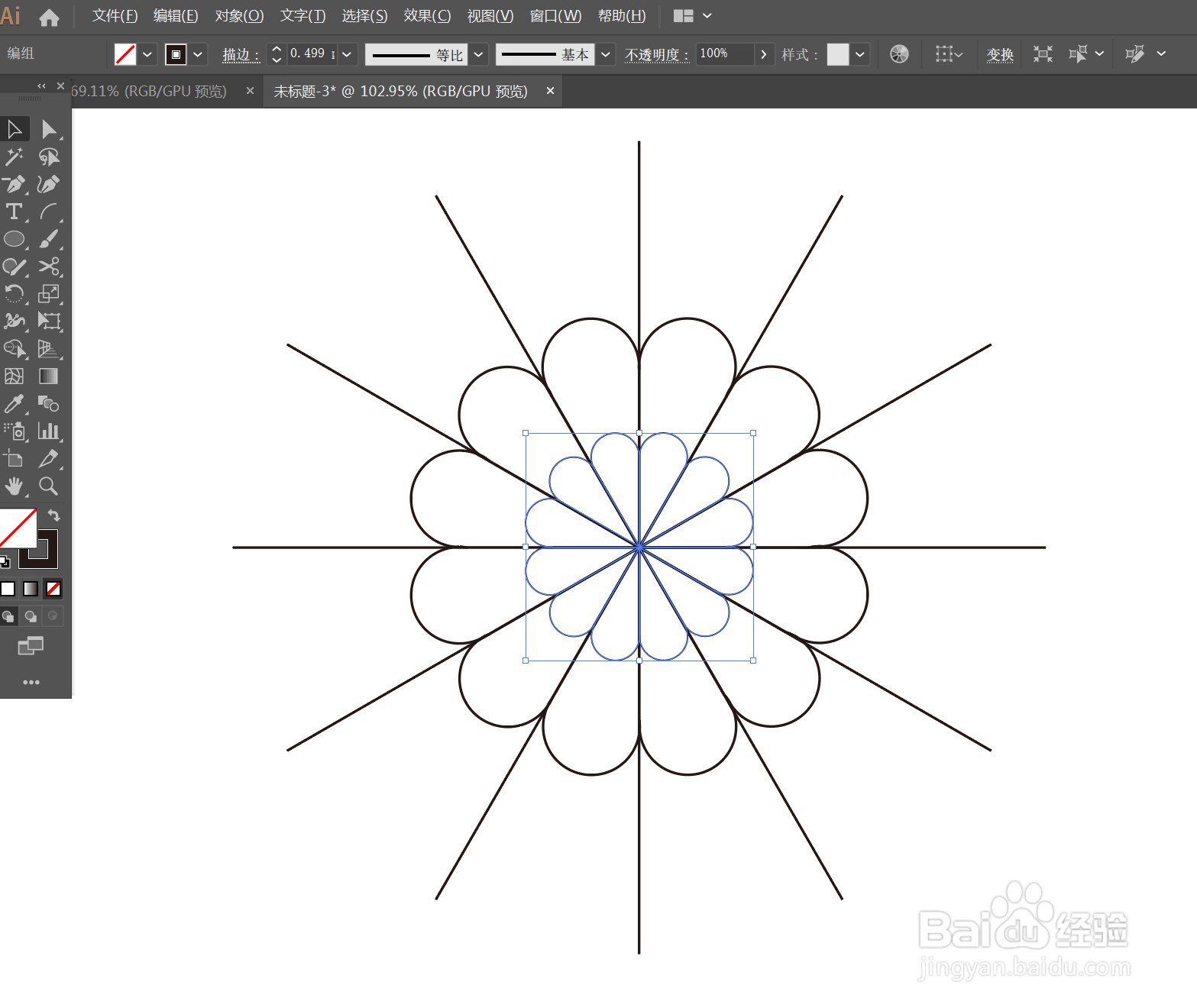Click Isolate Selected Object icon
The height and width of the screenshot is (1008, 1197).
tap(1043, 54)
